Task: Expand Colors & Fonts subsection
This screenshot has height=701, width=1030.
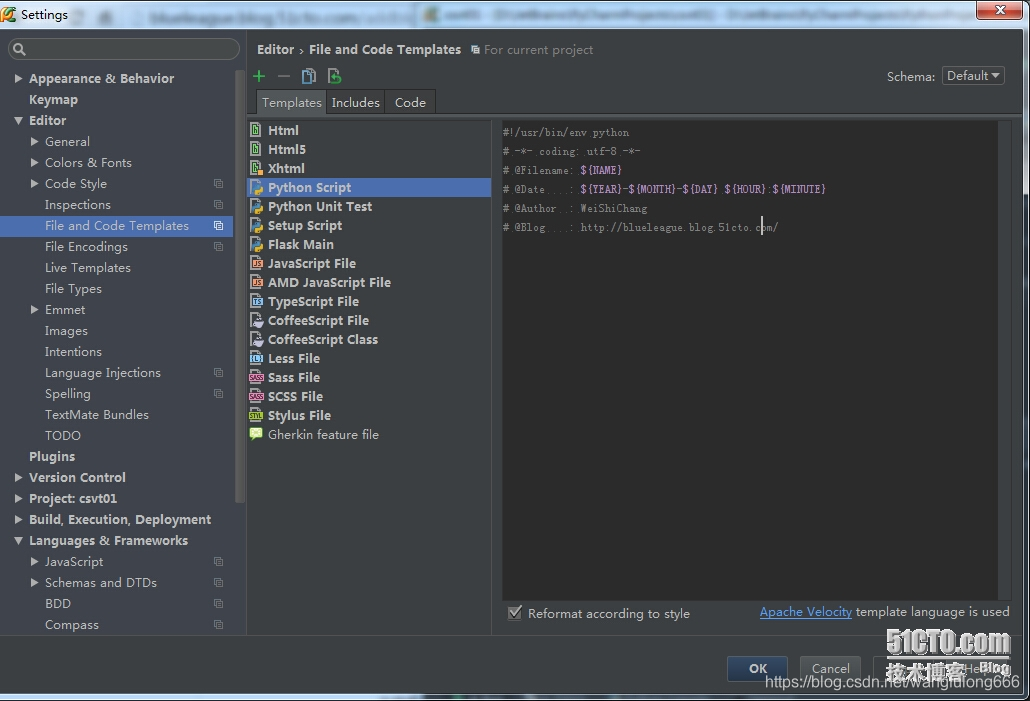Action: tap(34, 162)
